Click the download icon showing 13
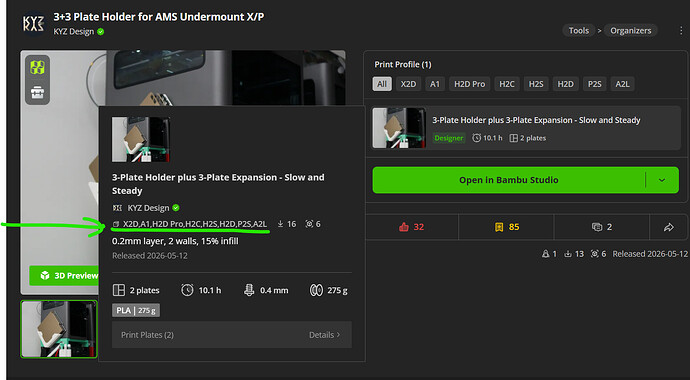This screenshot has height=380, width=690. tap(568, 254)
